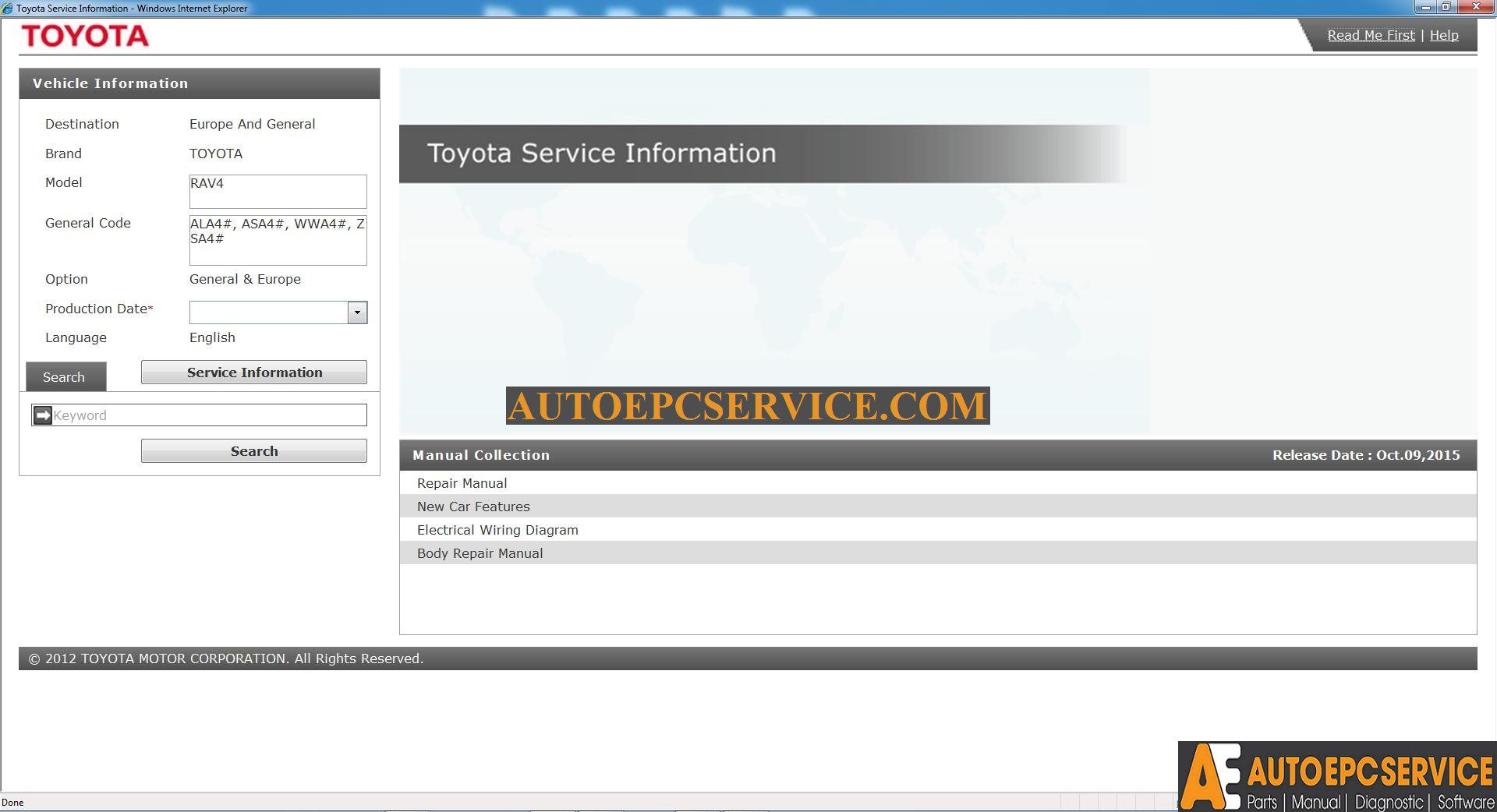This screenshot has height=812, width=1497.
Task: Click the Model label
Action: pos(63,182)
